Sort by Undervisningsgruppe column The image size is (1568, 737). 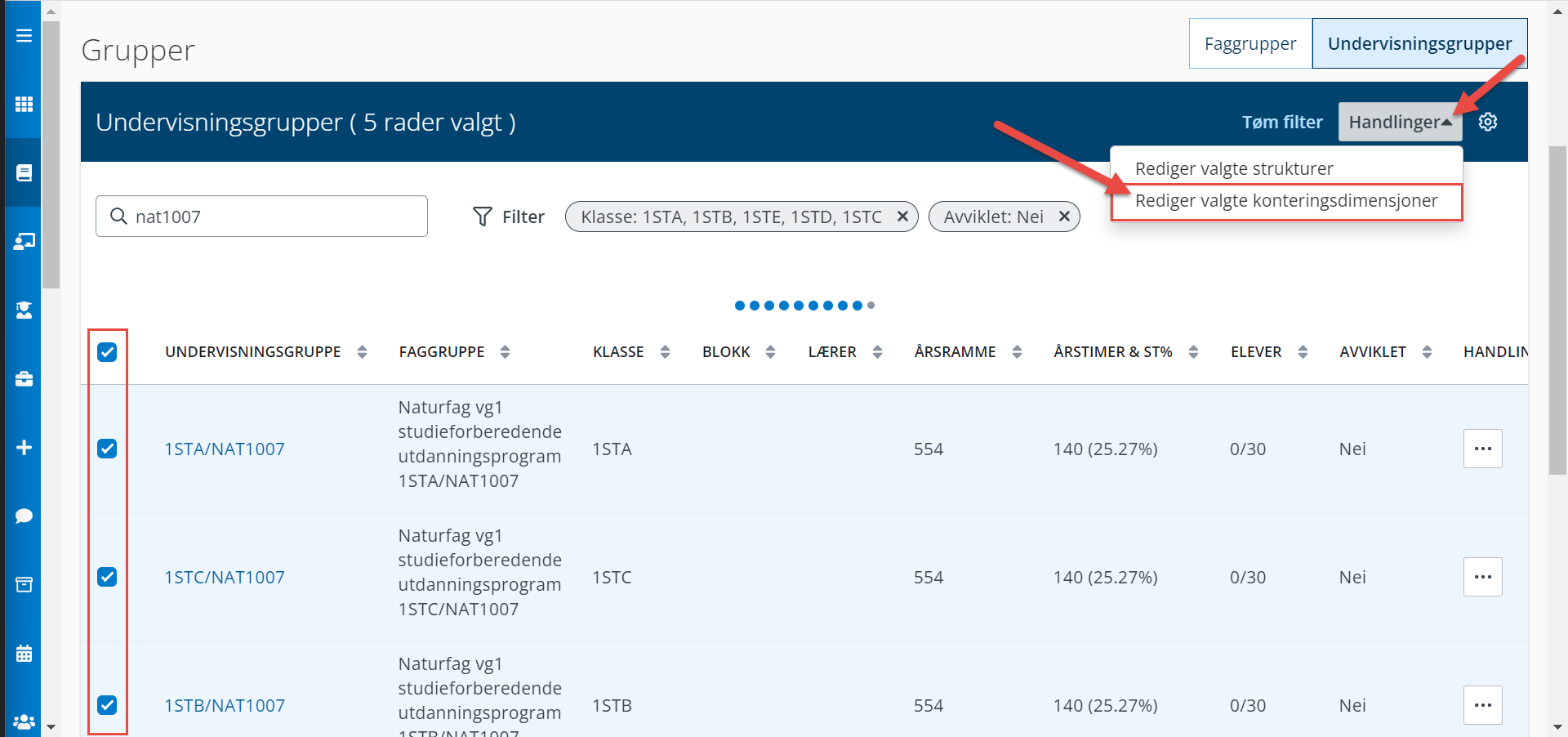point(362,352)
